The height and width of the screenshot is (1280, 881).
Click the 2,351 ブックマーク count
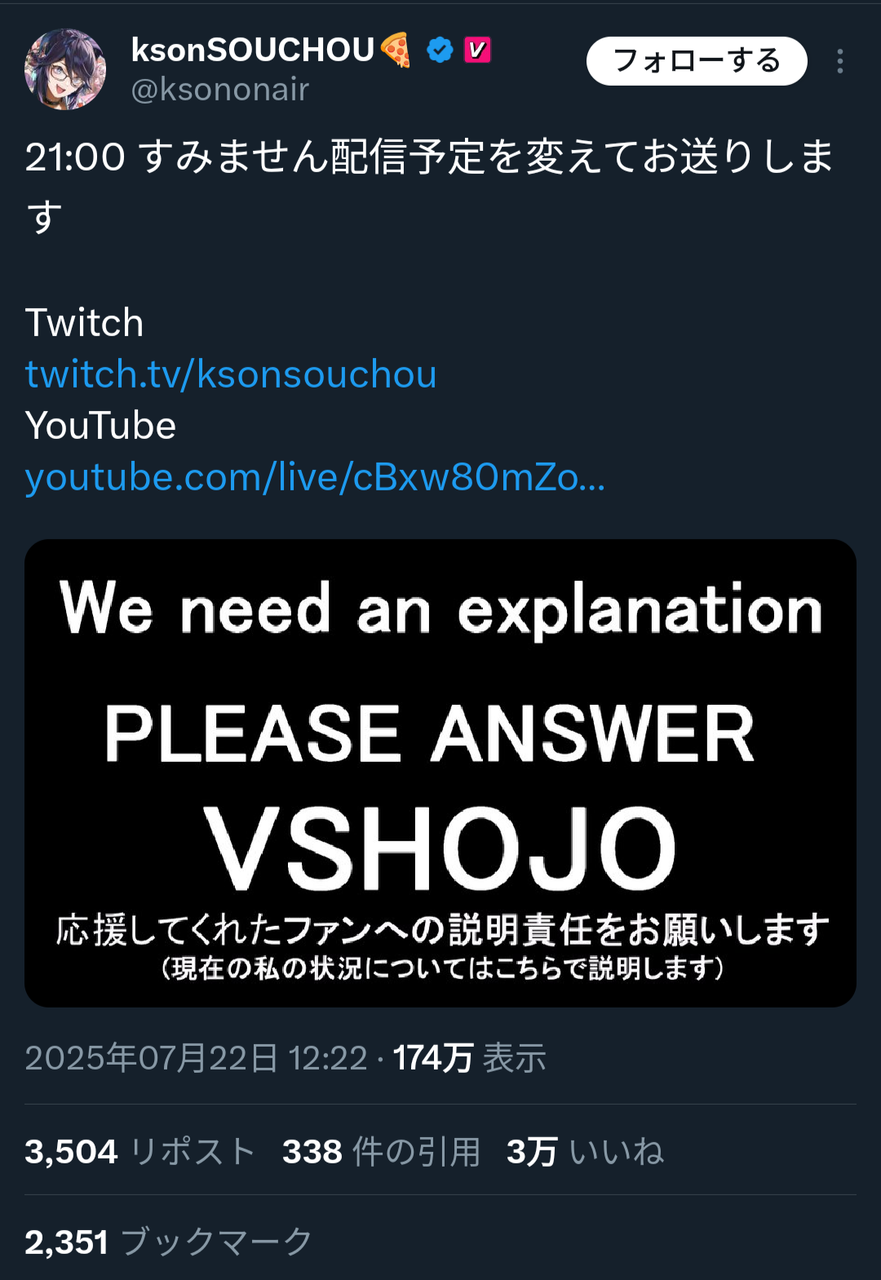point(169,1242)
